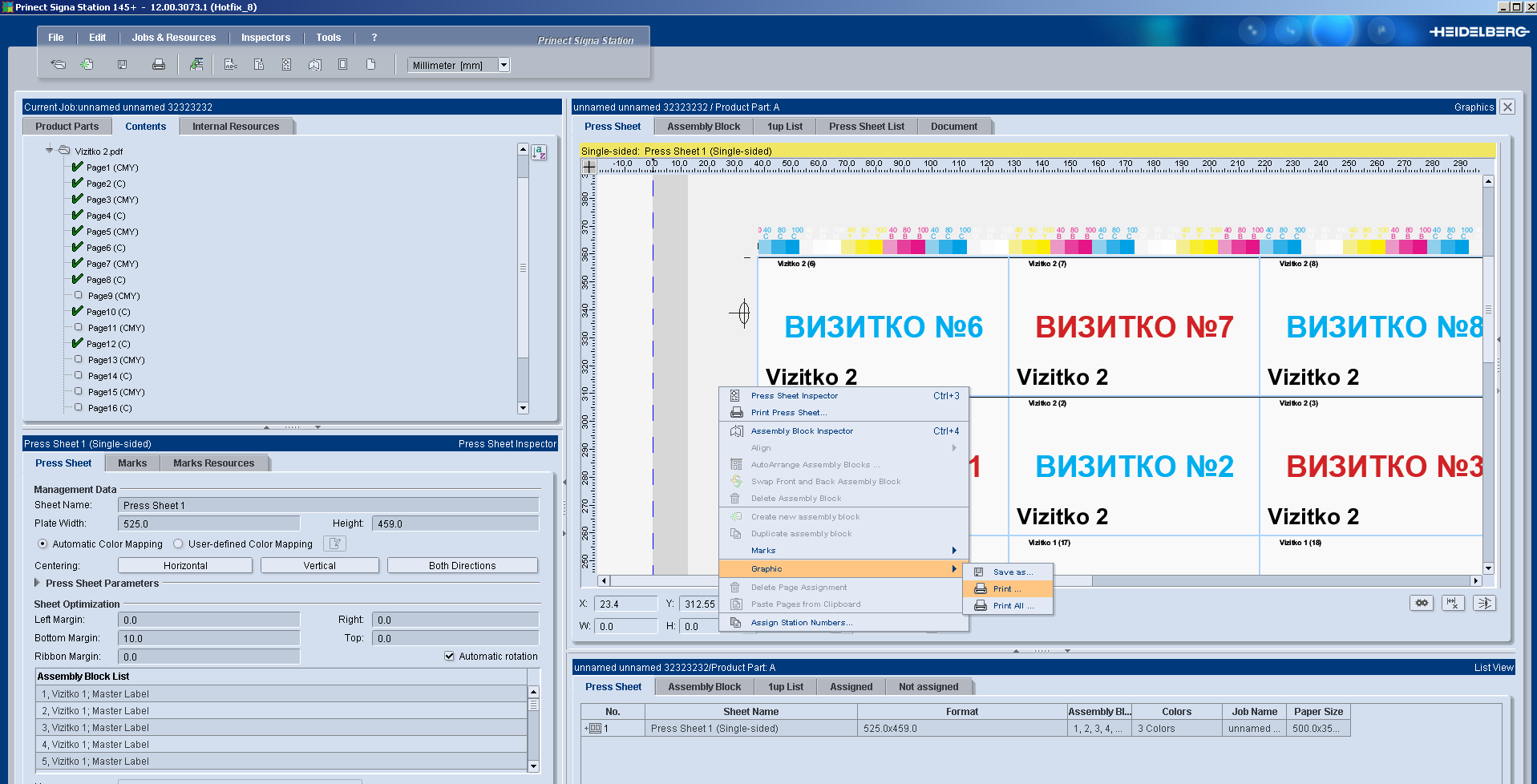Expand the Press Sheet Parameters section
Image resolution: width=1537 pixels, height=784 pixels.
(x=37, y=583)
